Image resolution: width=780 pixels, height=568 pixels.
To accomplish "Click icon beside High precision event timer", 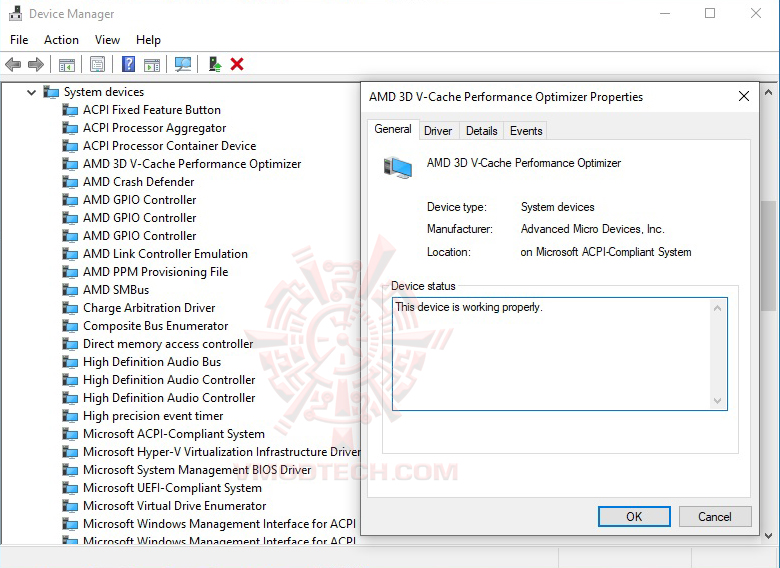I will (70, 416).
